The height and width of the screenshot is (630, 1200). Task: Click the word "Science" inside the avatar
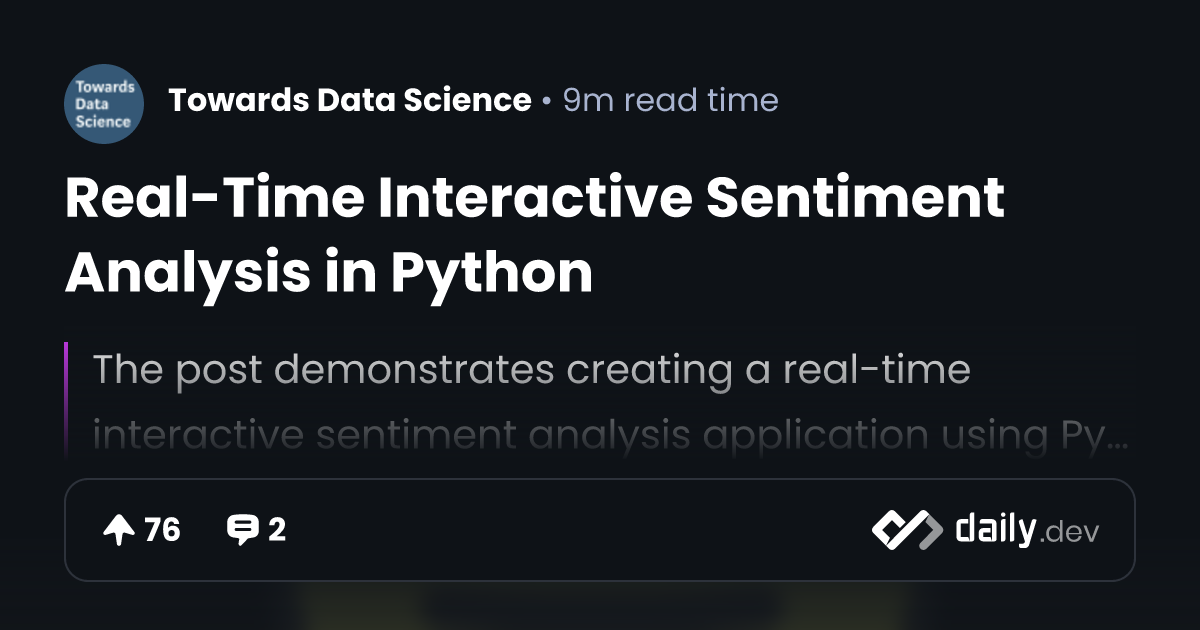104,122
